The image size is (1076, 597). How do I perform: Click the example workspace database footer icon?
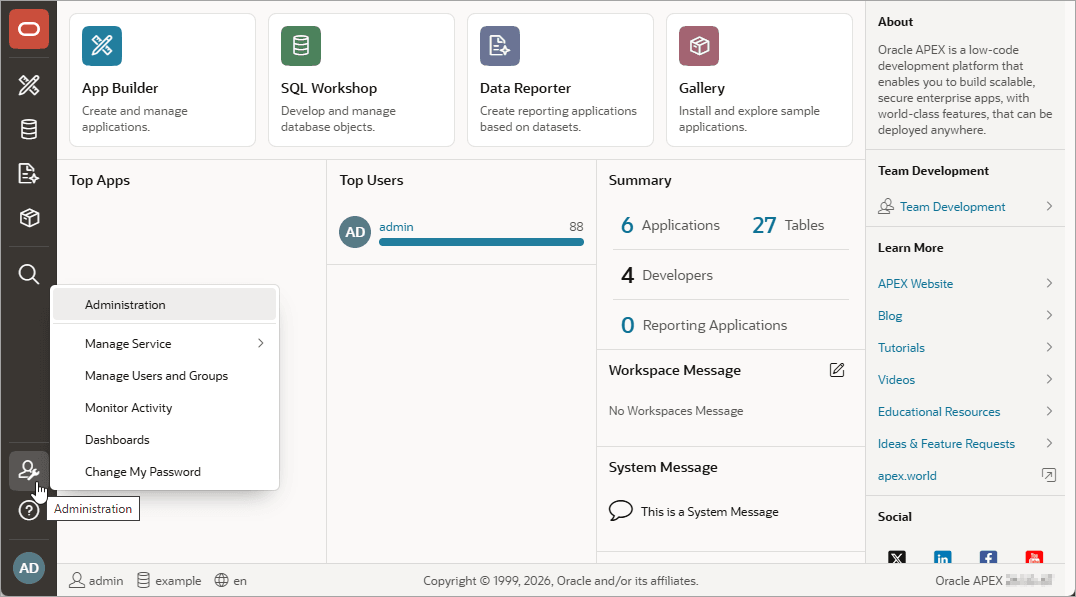pos(143,581)
